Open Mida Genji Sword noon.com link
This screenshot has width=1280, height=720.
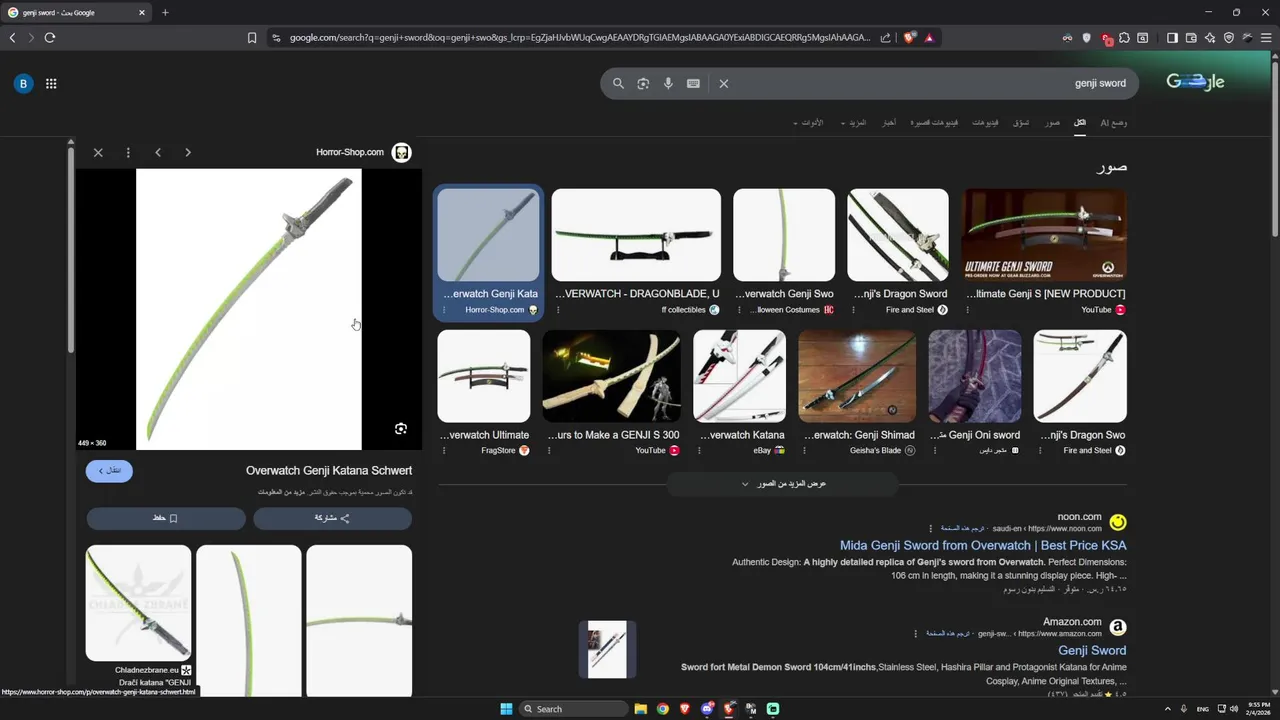pos(983,546)
